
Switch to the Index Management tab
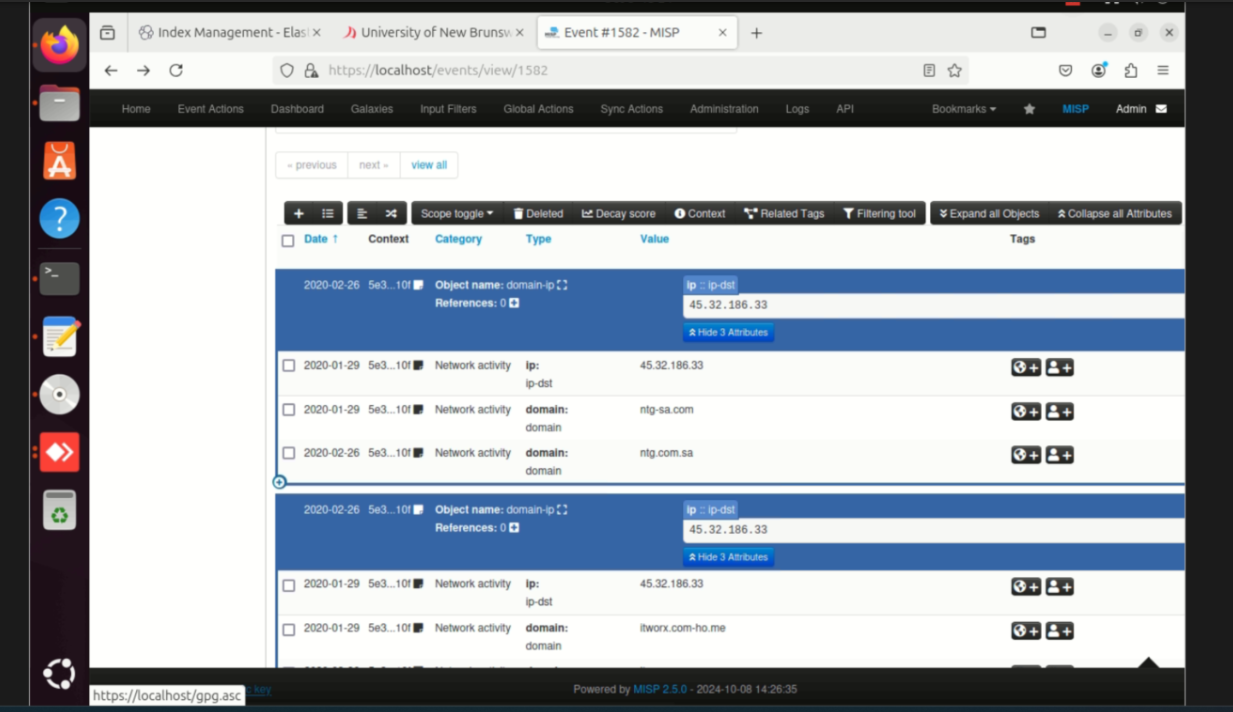(x=229, y=33)
